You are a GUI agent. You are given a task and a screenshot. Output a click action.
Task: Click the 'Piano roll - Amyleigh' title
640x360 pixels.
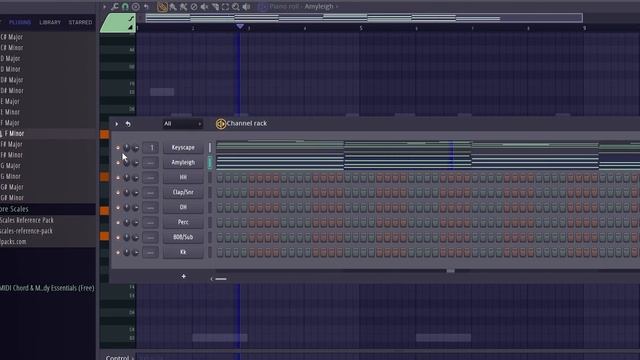coord(301,7)
